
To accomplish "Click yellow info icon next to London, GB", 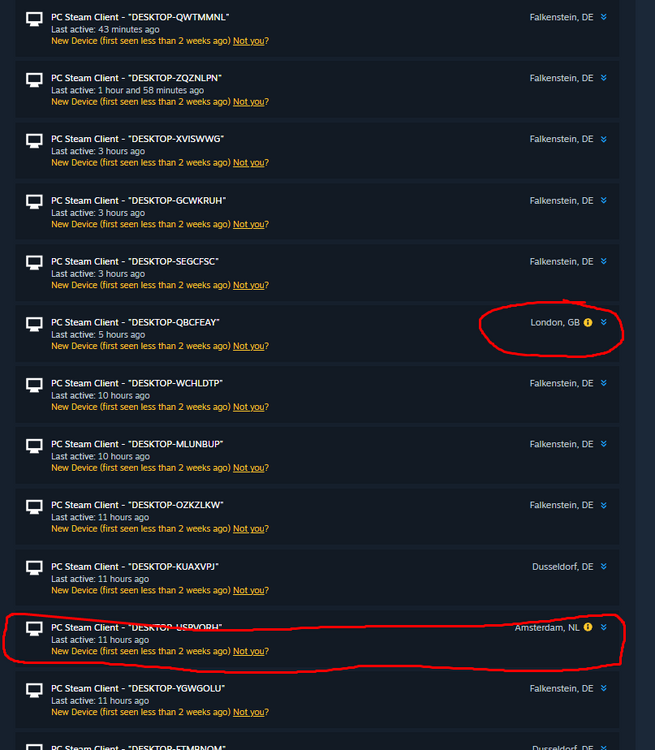I will pos(588,322).
